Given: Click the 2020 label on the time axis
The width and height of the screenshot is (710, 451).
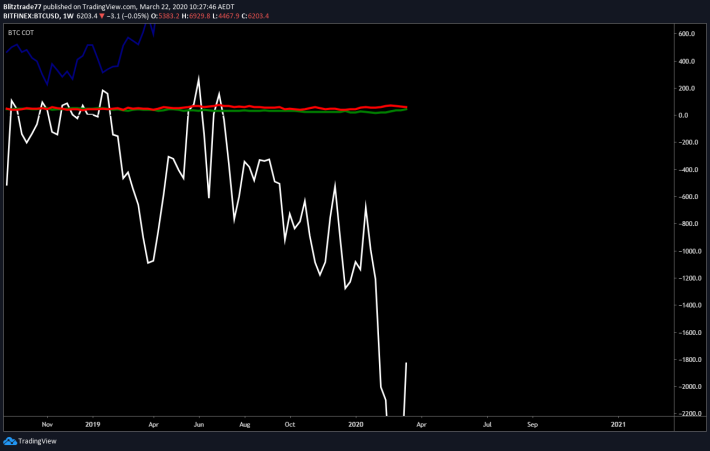Looking at the screenshot, I should pyautogui.click(x=356, y=425).
